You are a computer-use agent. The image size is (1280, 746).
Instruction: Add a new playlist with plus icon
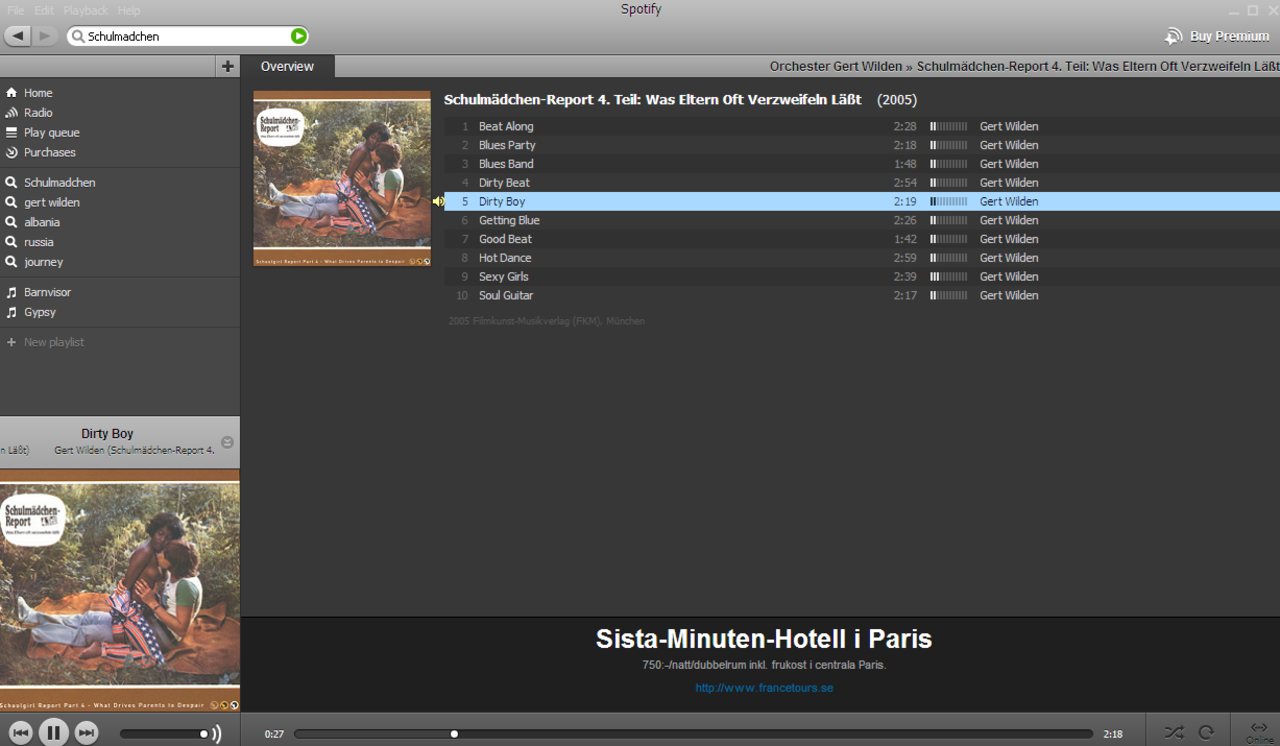228,66
